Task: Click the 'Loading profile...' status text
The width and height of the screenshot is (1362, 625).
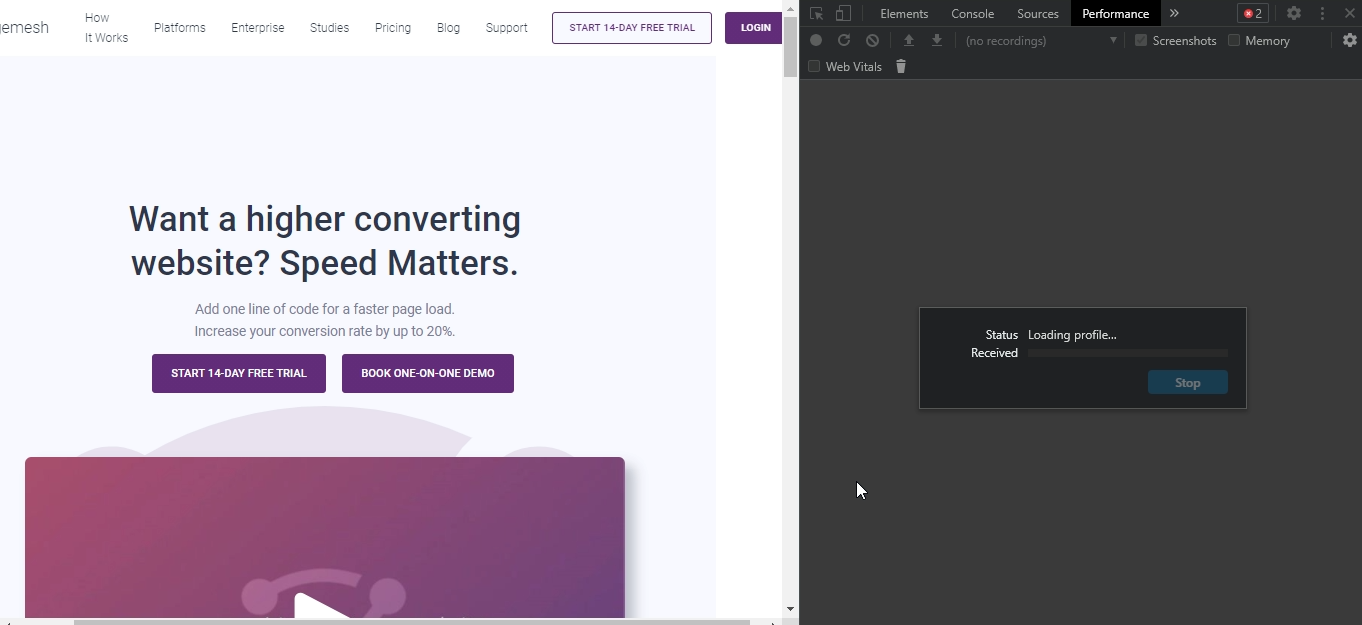Action: coord(1072,335)
